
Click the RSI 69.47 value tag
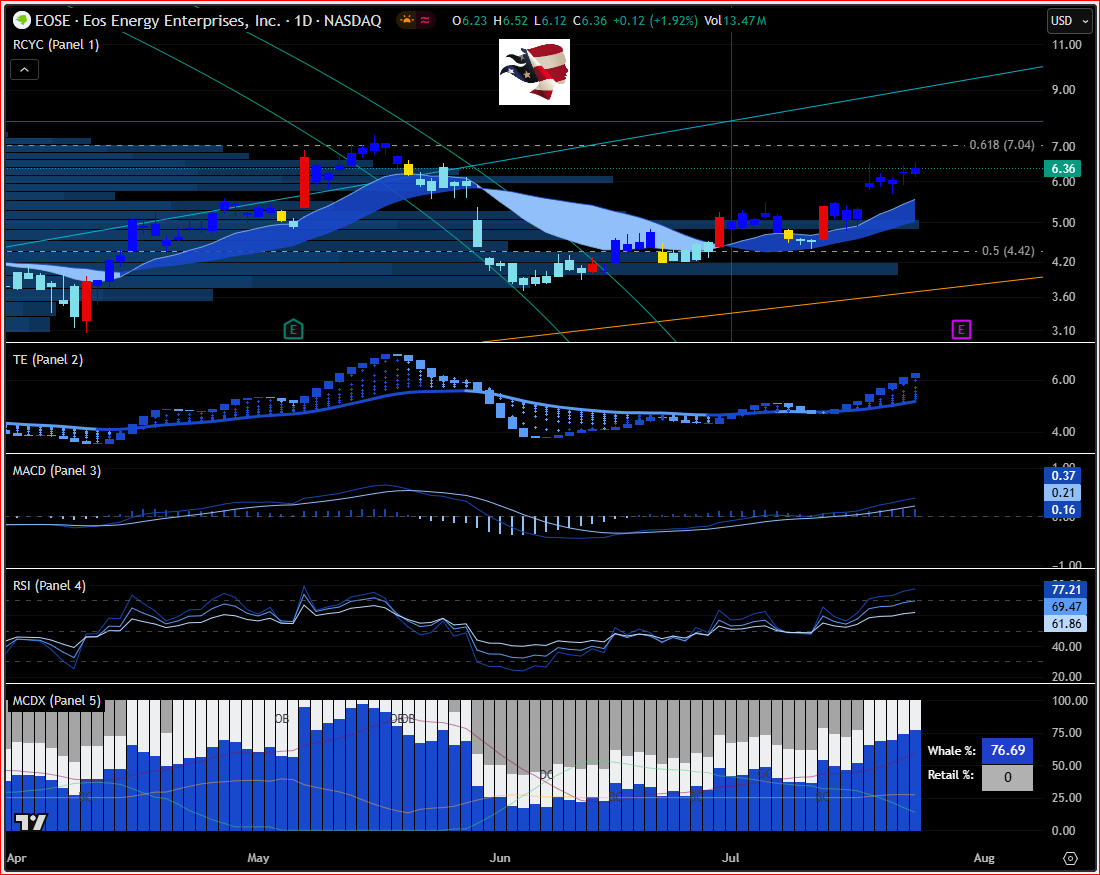[1065, 606]
